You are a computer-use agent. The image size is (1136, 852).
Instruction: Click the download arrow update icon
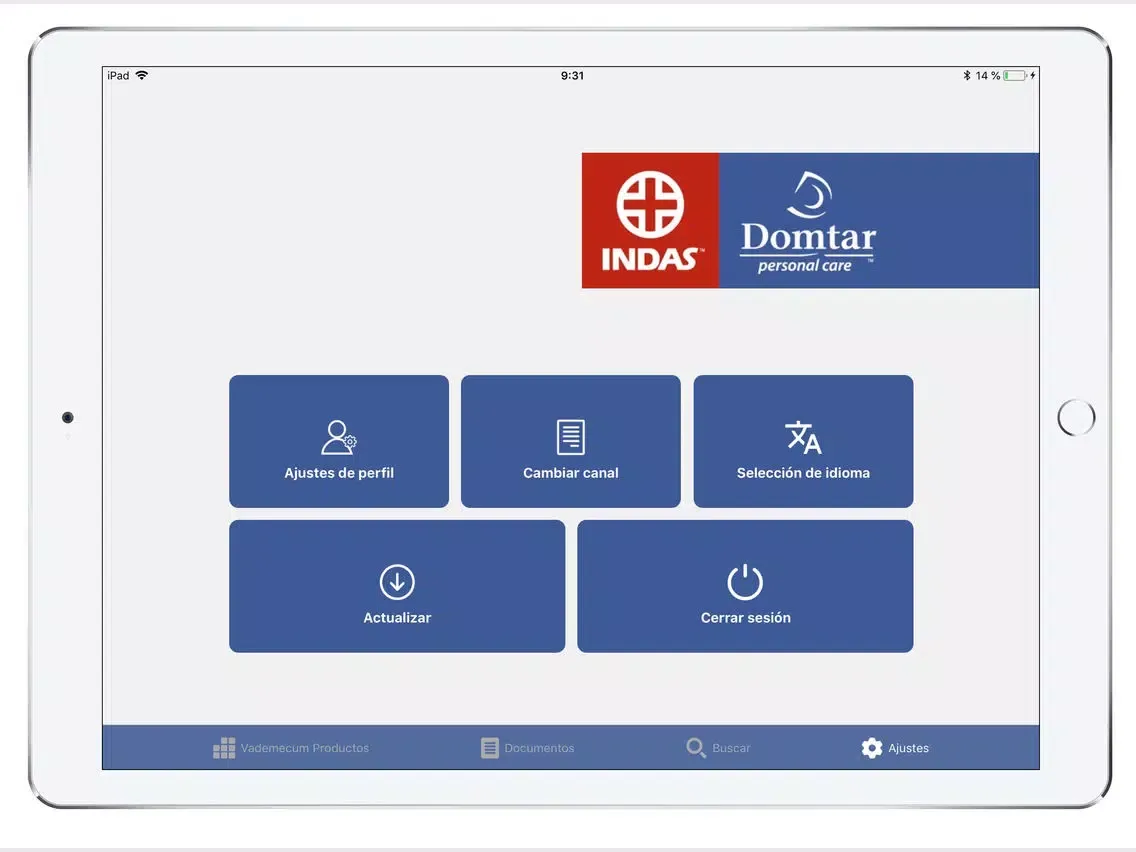[x=397, y=582]
